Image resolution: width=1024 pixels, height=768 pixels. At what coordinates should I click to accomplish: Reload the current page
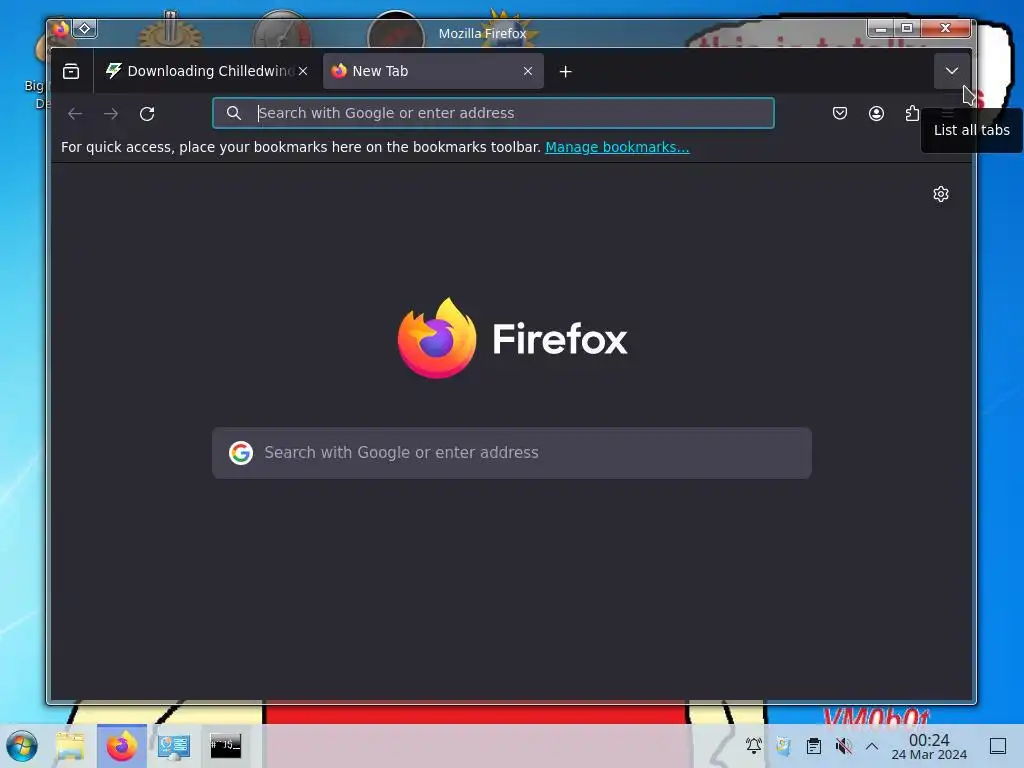pyautogui.click(x=147, y=114)
